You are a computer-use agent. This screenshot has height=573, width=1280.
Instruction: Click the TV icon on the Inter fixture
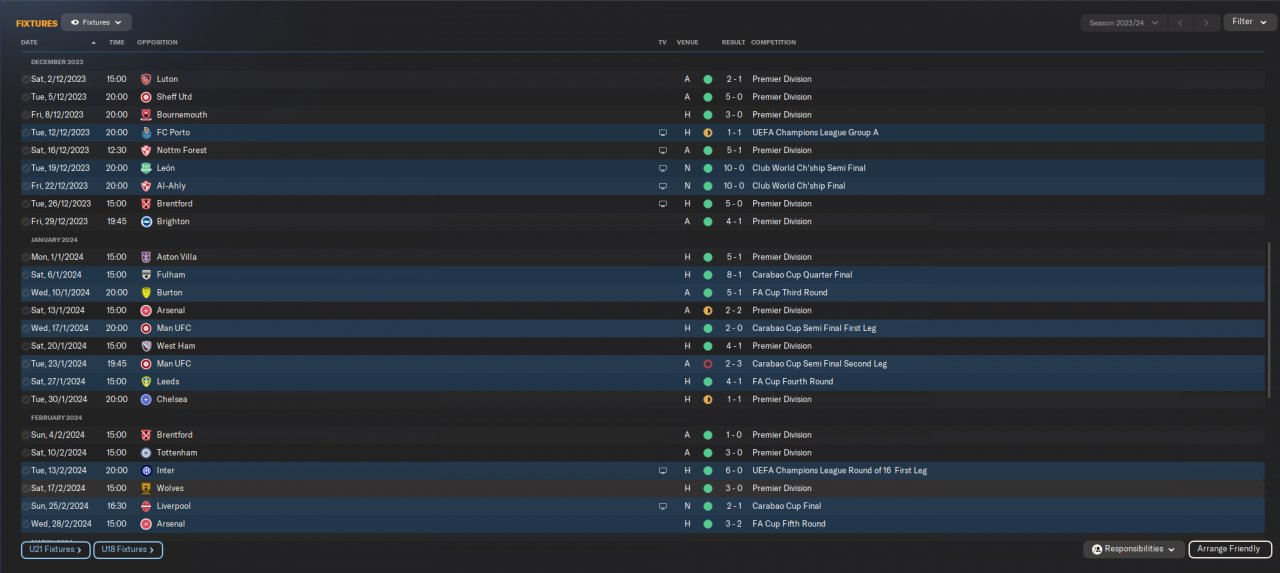[x=662, y=470]
